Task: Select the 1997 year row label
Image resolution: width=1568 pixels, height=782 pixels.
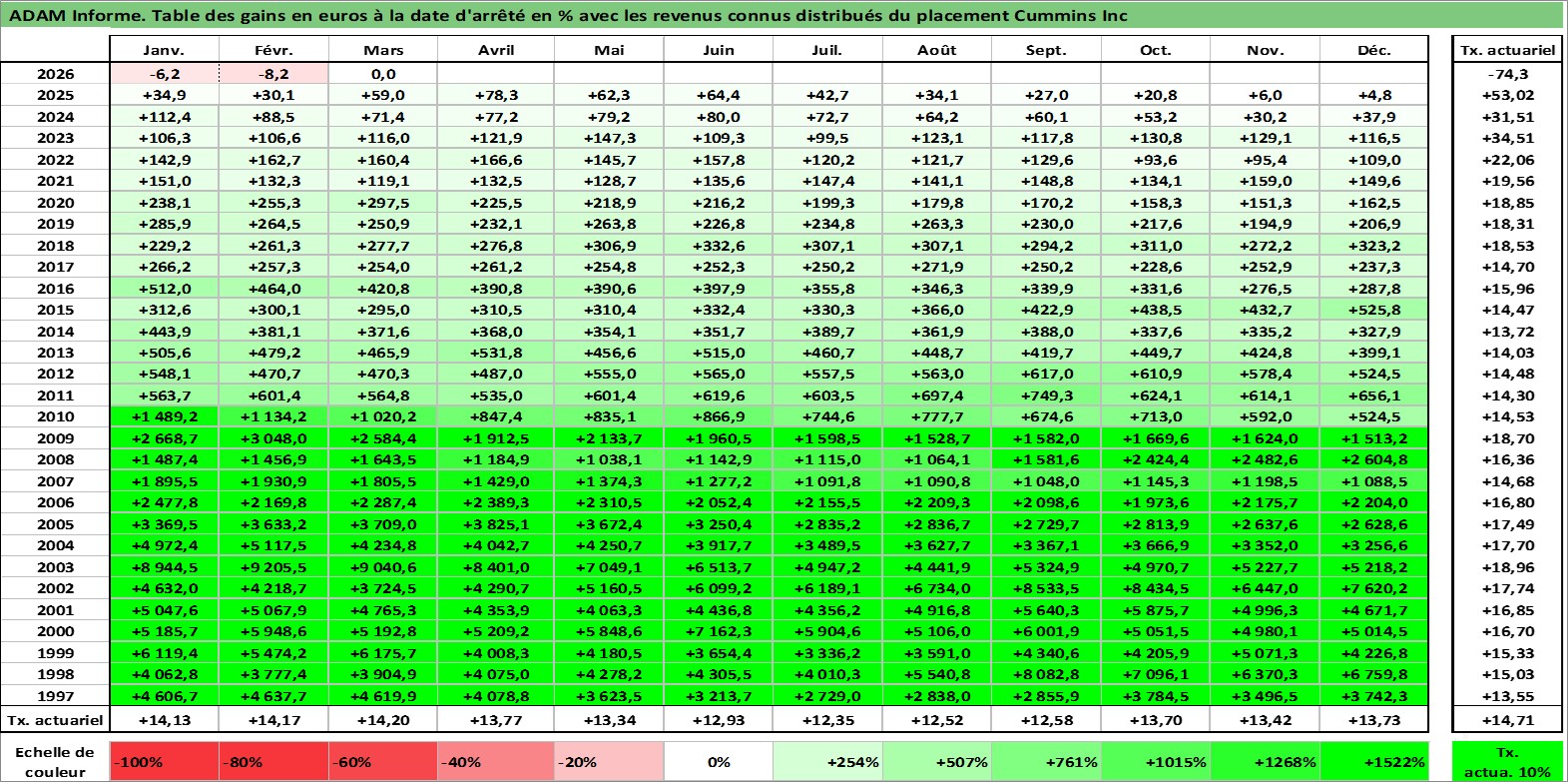Action: click(55, 696)
